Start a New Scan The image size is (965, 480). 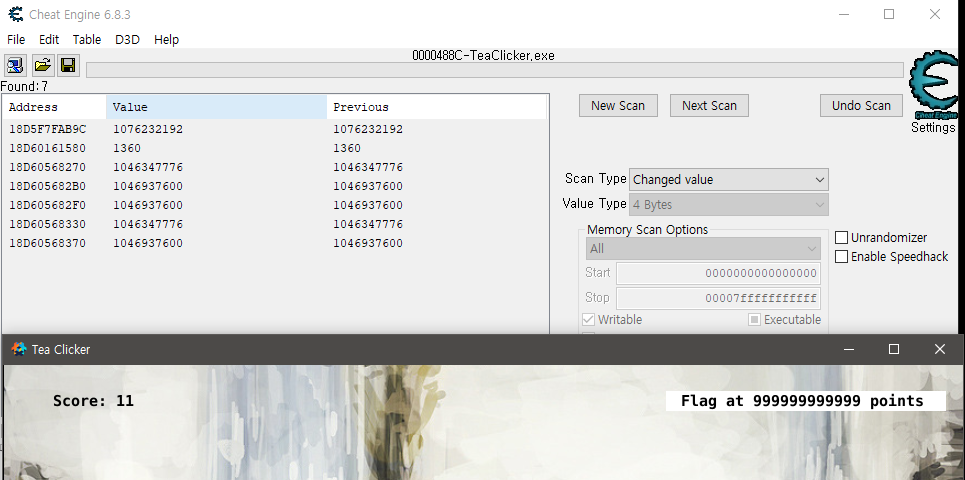click(618, 105)
